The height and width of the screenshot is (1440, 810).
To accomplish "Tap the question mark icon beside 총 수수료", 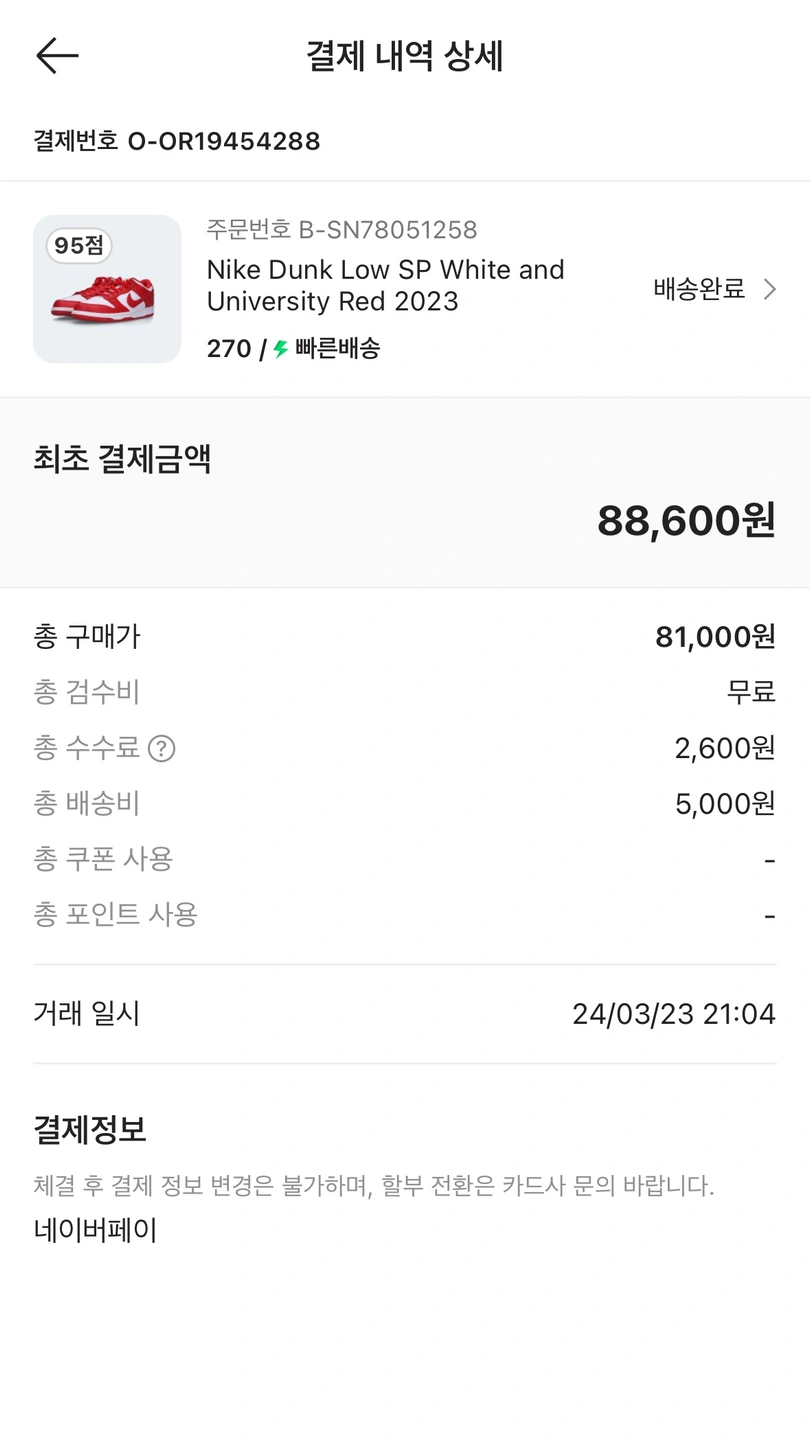I will (x=162, y=748).
